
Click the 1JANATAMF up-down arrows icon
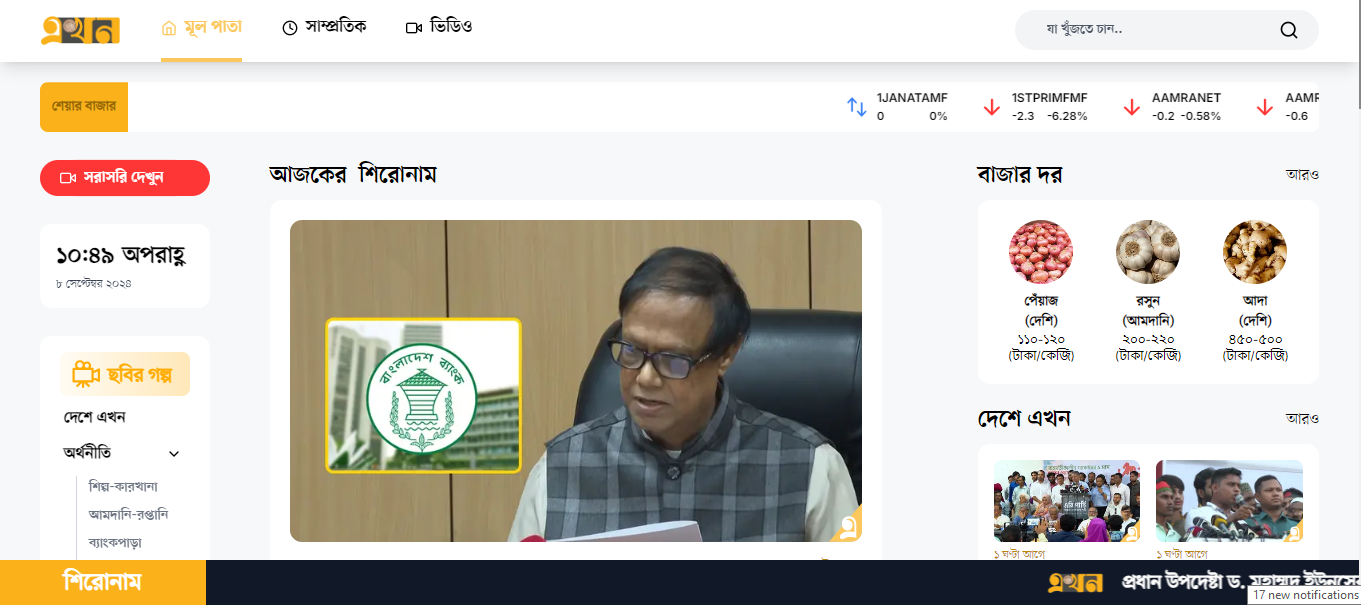pos(857,107)
